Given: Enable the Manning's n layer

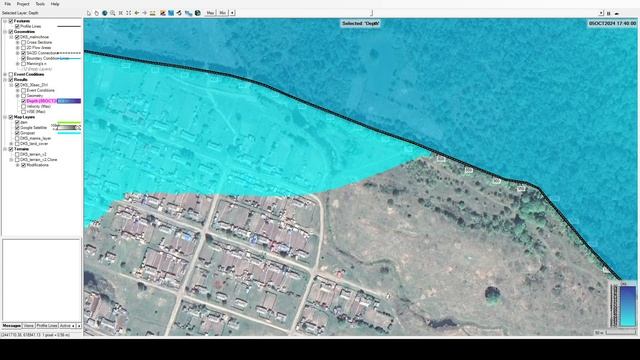Looking at the screenshot, I should (23, 64).
